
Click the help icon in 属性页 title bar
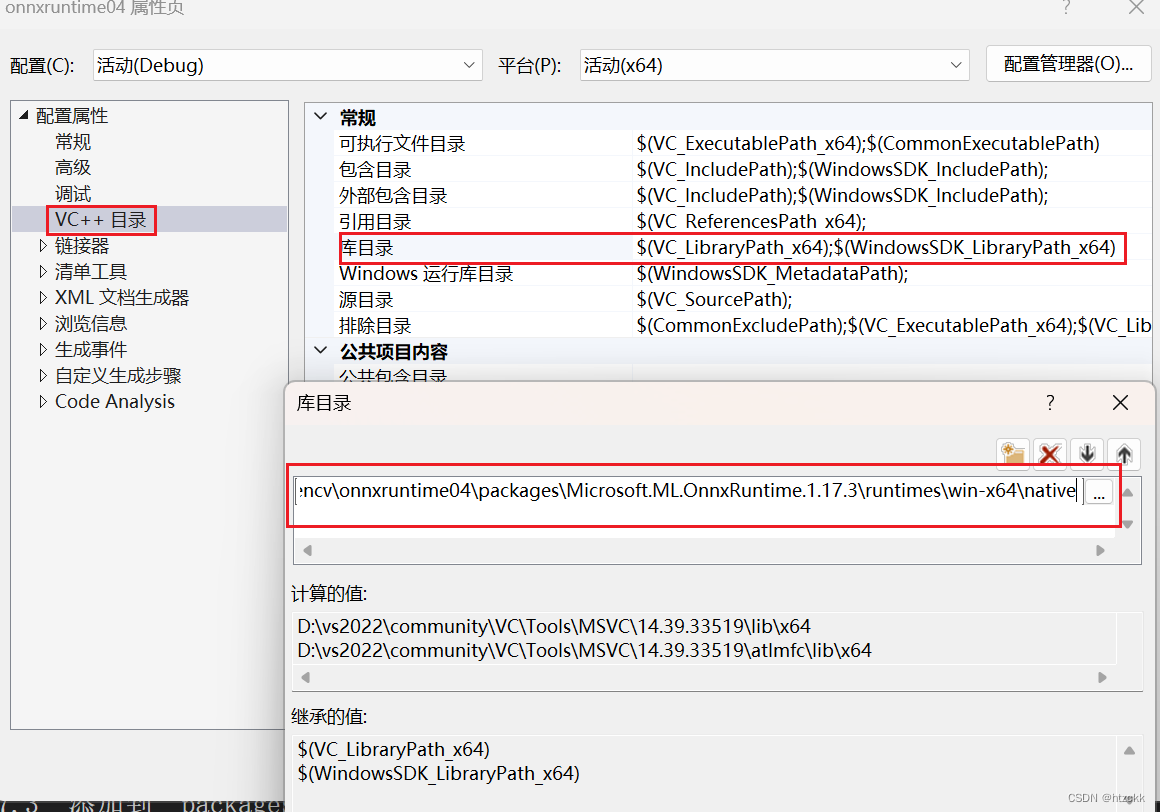1066,7
